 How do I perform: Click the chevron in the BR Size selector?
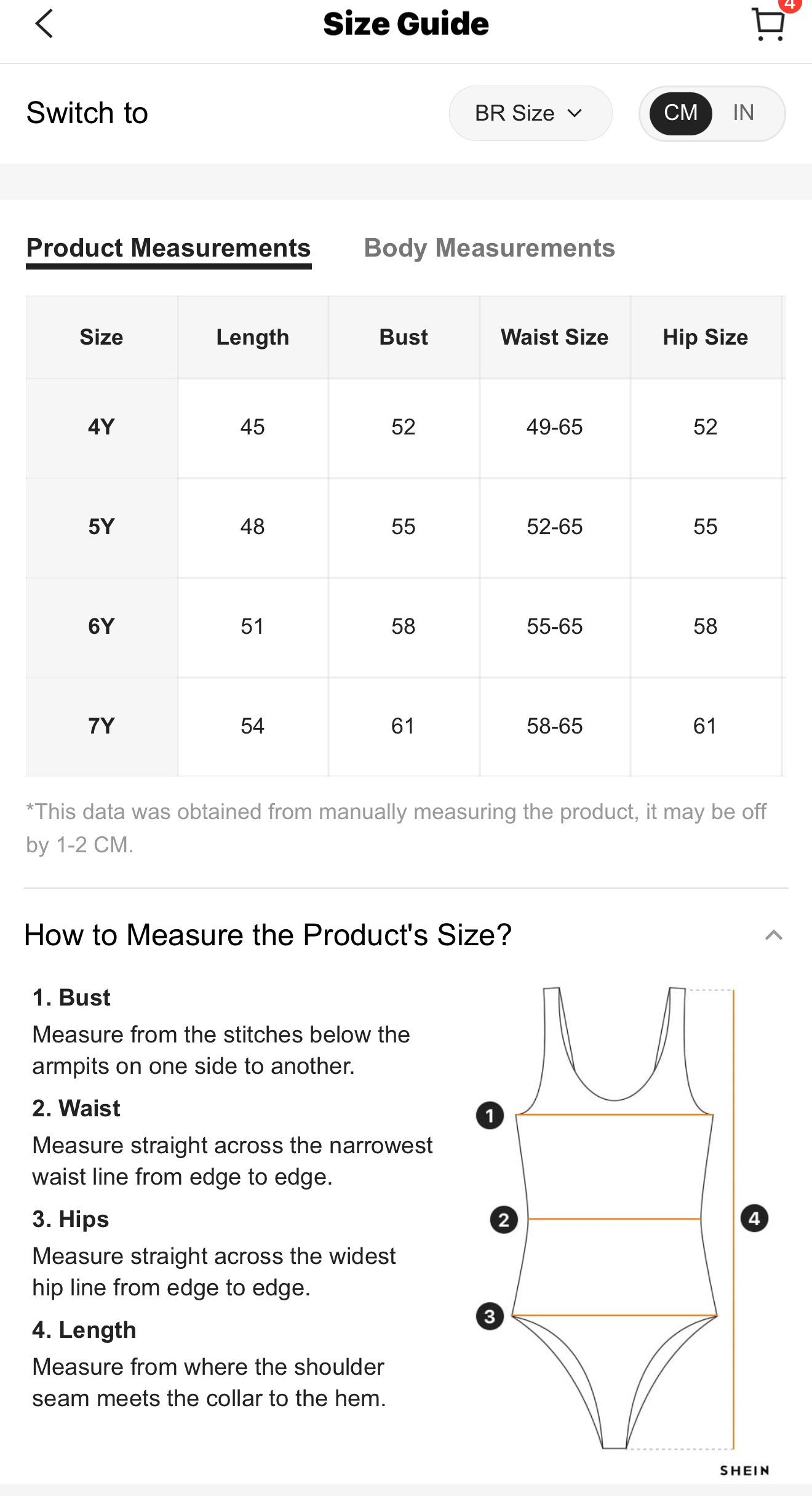coord(575,113)
